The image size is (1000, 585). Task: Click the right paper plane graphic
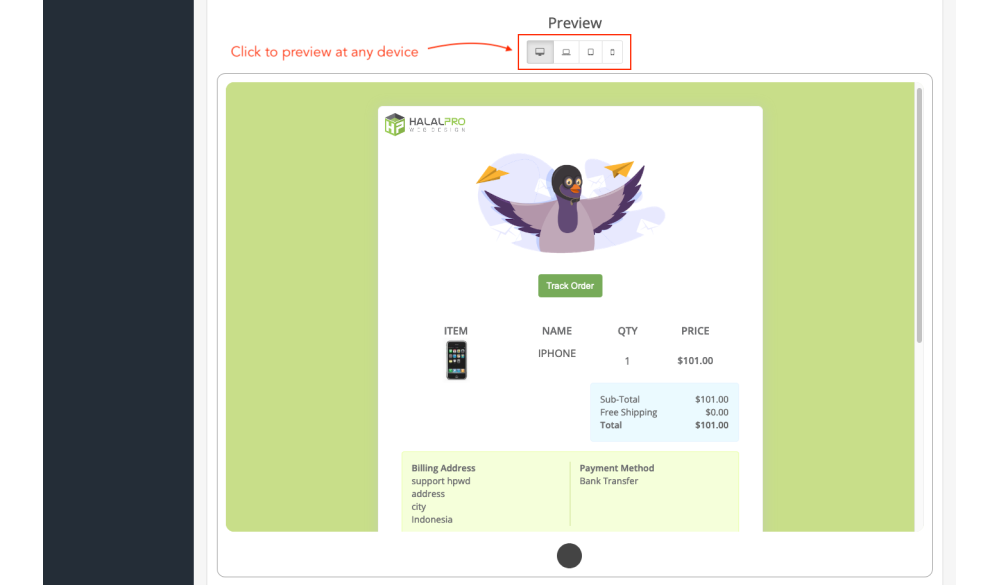[621, 169]
